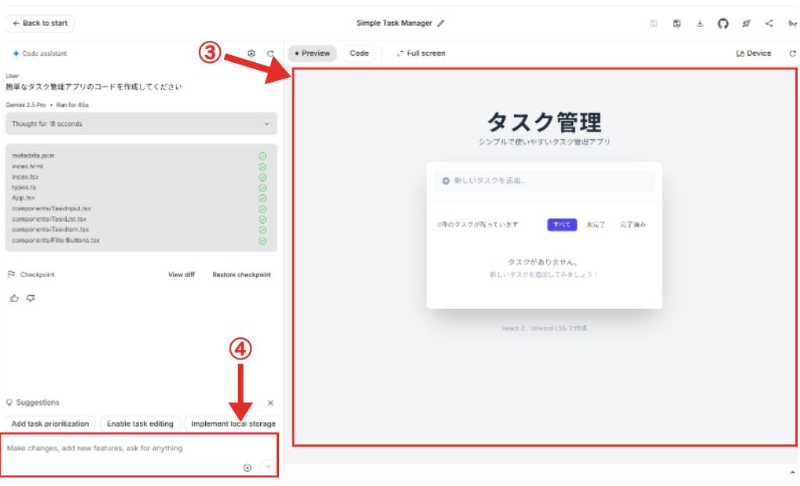Open the index.tsx file entry
The image size is (800, 486).
pos(26,177)
